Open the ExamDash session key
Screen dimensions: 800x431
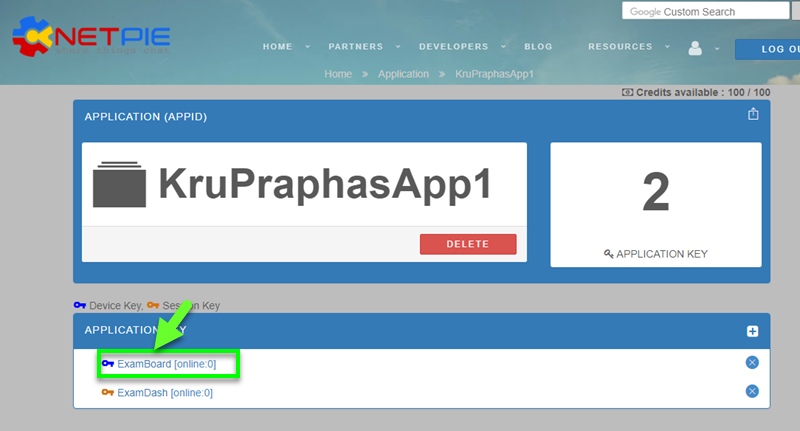pyautogui.click(x=165, y=393)
